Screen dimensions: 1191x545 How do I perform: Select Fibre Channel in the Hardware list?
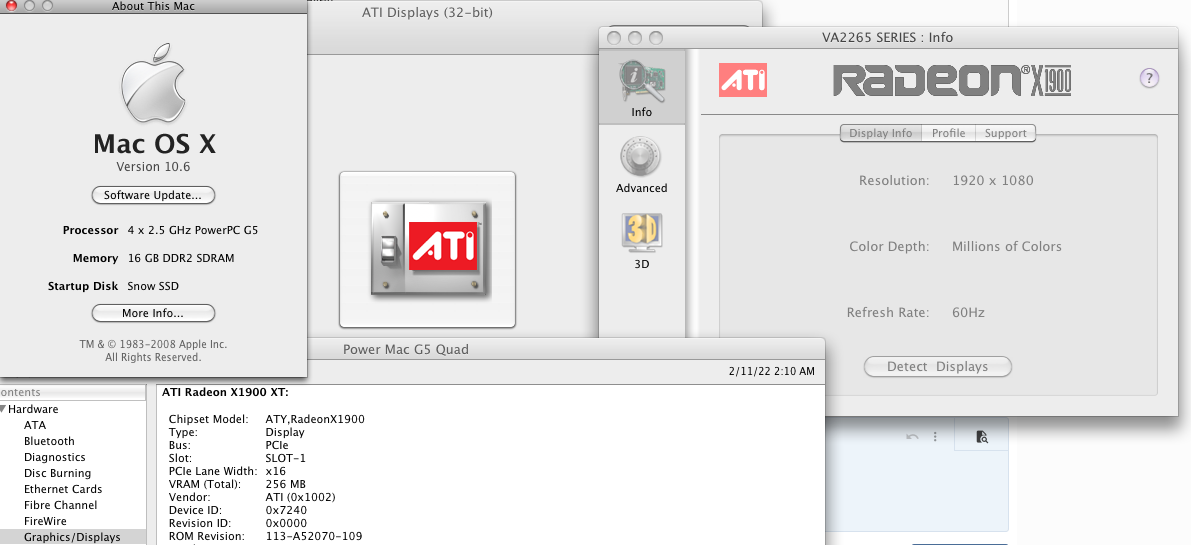pos(61,505)
